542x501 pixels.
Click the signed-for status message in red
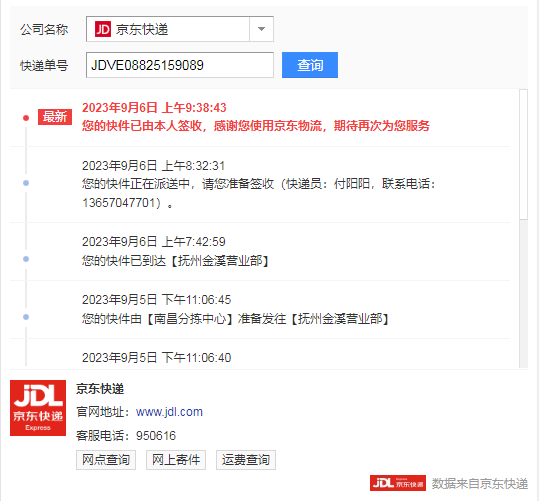pos(256,126)
